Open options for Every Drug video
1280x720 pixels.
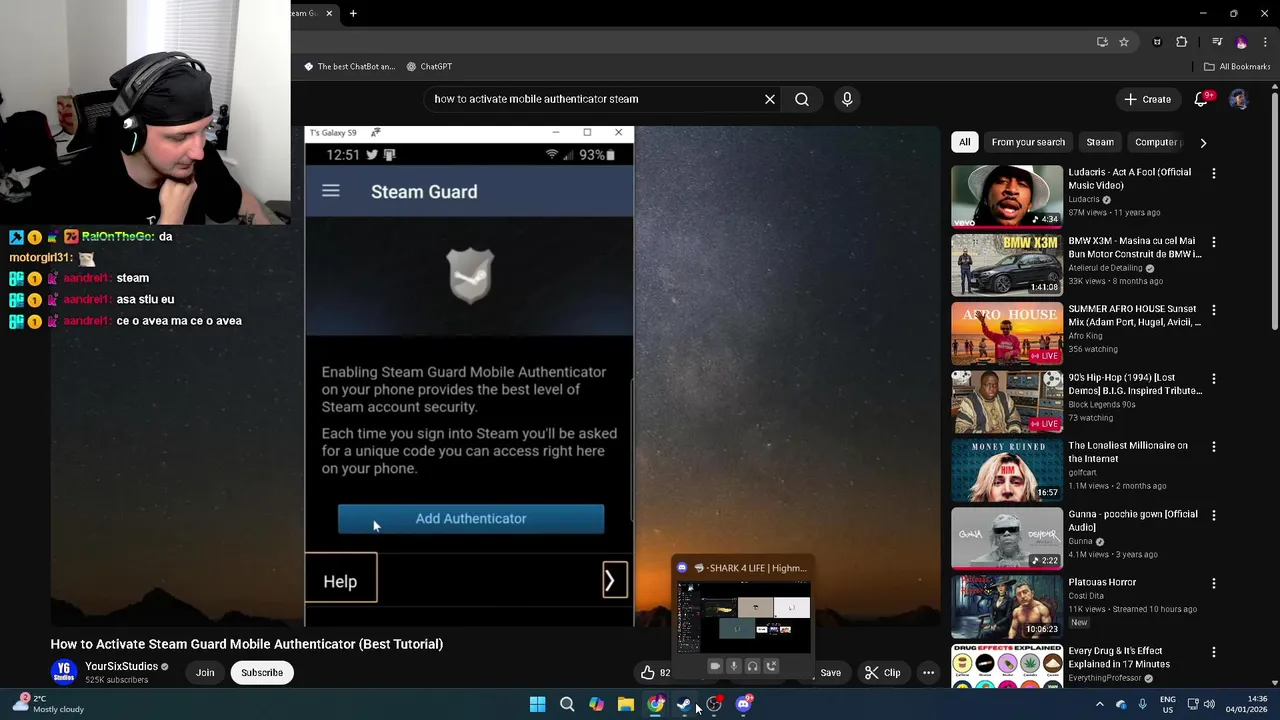(1214, 652)
